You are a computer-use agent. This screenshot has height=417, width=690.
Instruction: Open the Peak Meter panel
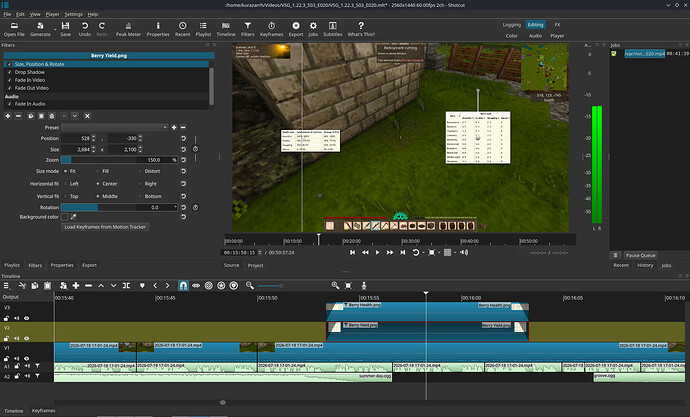click(128, 29)
